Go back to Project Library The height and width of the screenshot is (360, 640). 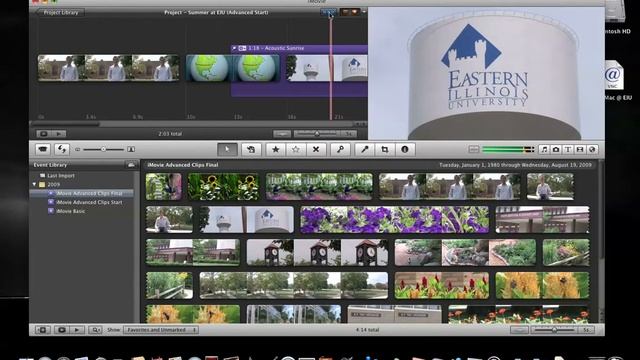(x=60, y=13)
